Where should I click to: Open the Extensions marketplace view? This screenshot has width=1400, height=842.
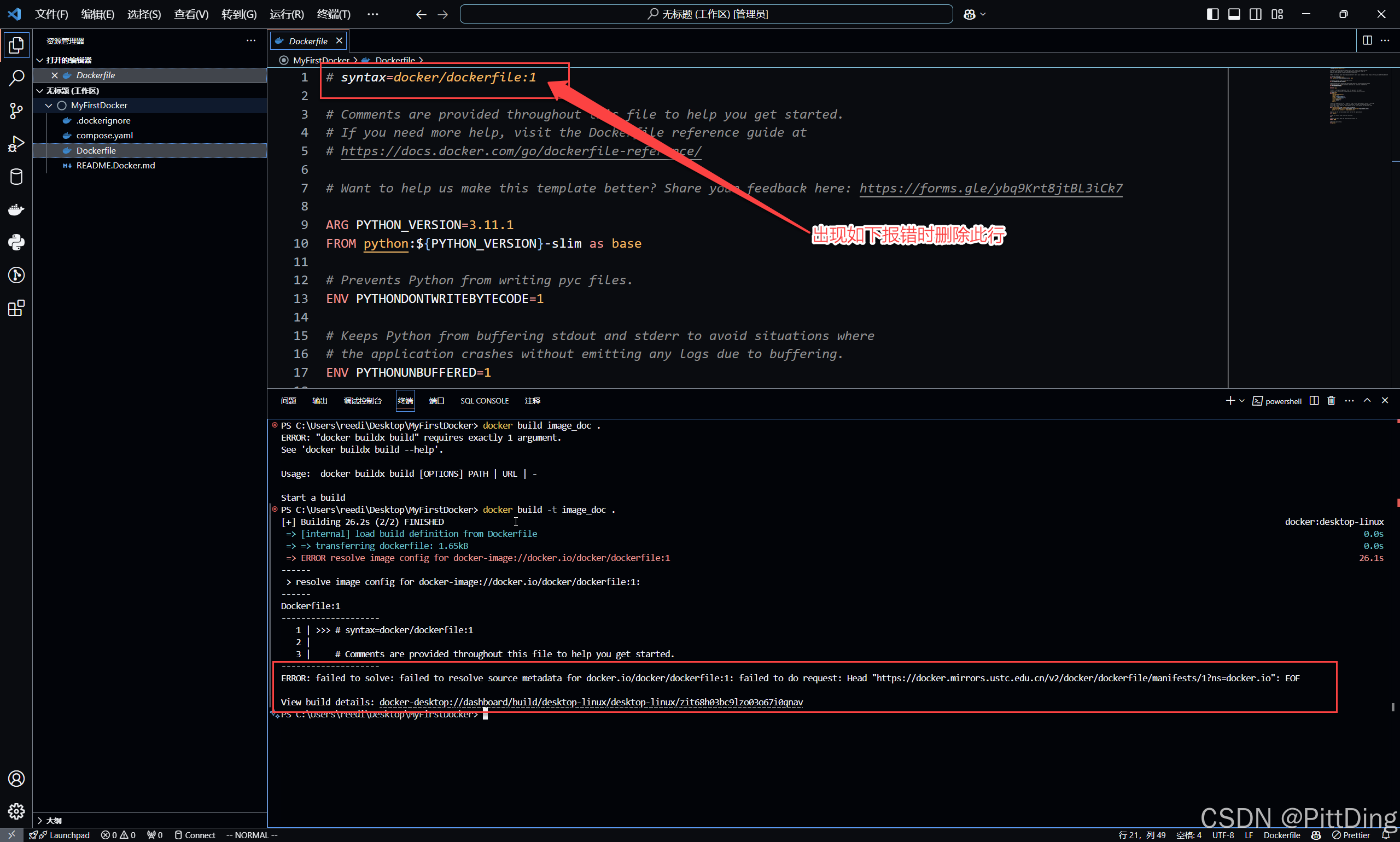click(16, 308)
